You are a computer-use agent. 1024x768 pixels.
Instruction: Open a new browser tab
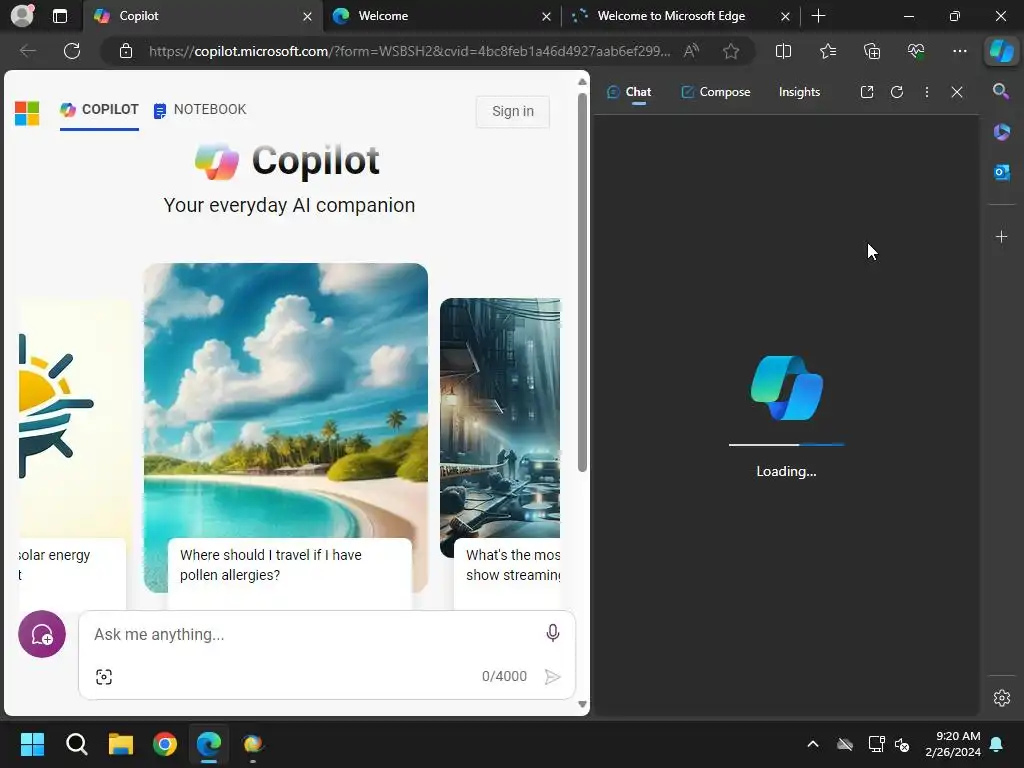[x=818, y=16]
